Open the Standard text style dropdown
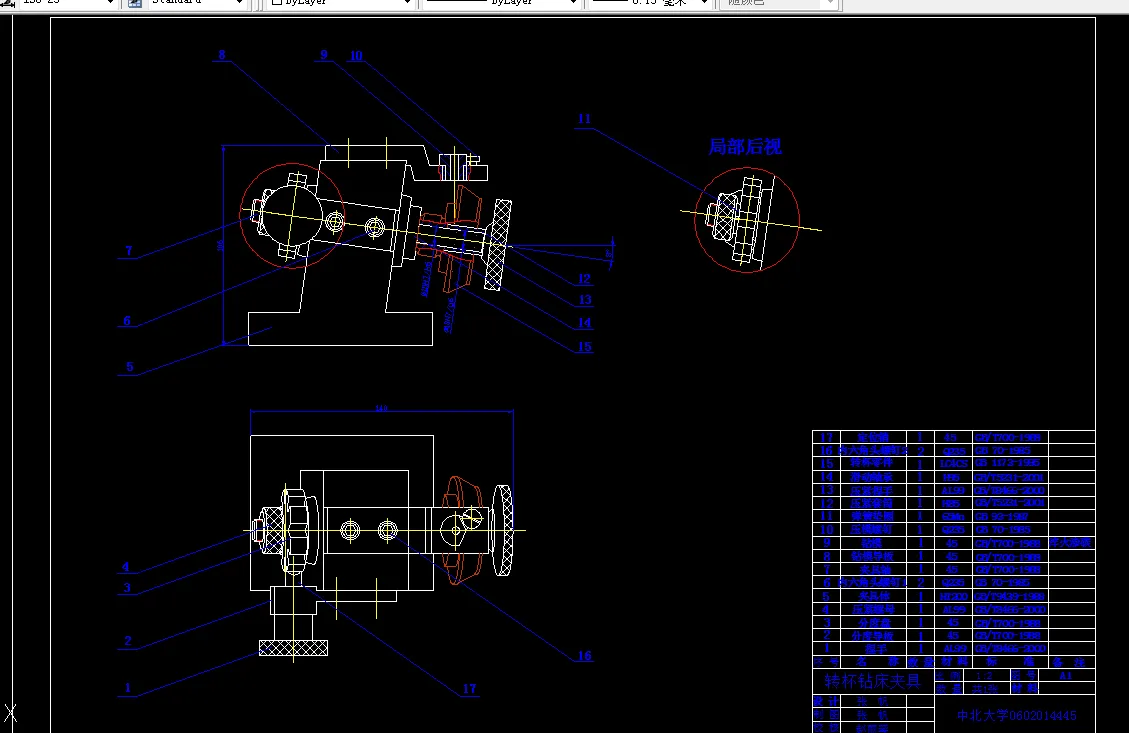 pos(197,3)
